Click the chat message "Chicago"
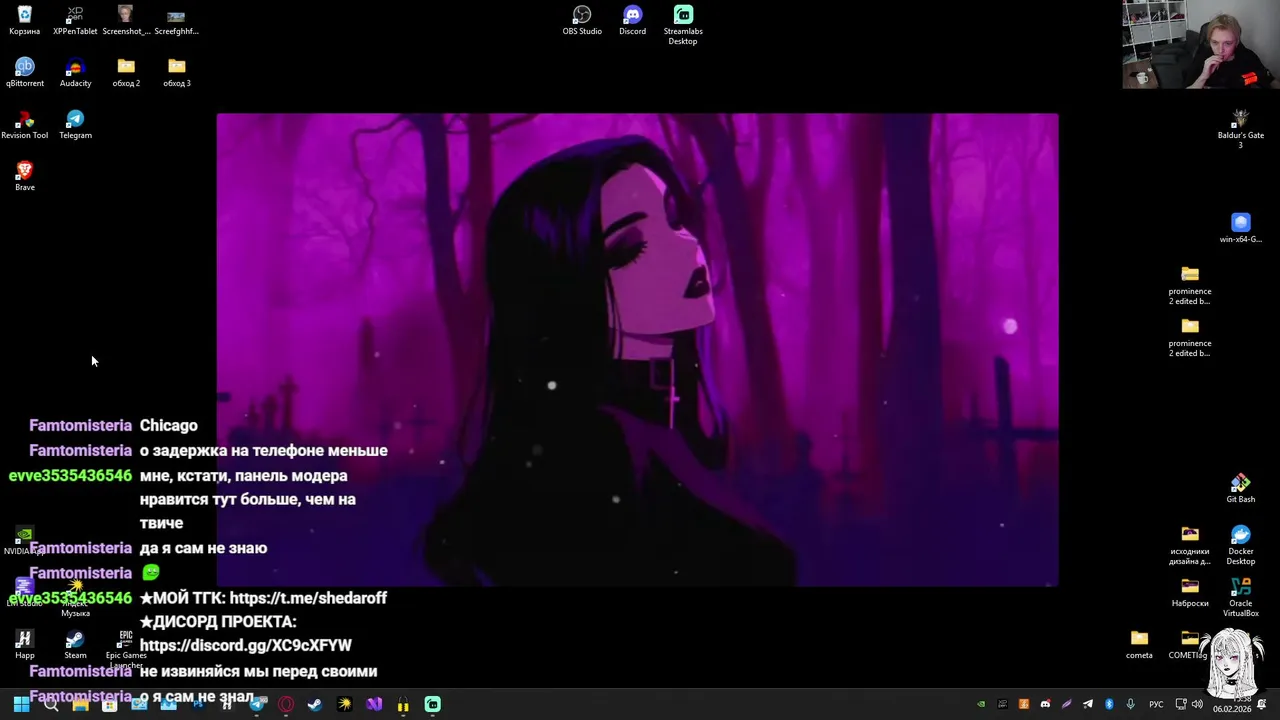1280x720 pixels. [x=169, y=426]
